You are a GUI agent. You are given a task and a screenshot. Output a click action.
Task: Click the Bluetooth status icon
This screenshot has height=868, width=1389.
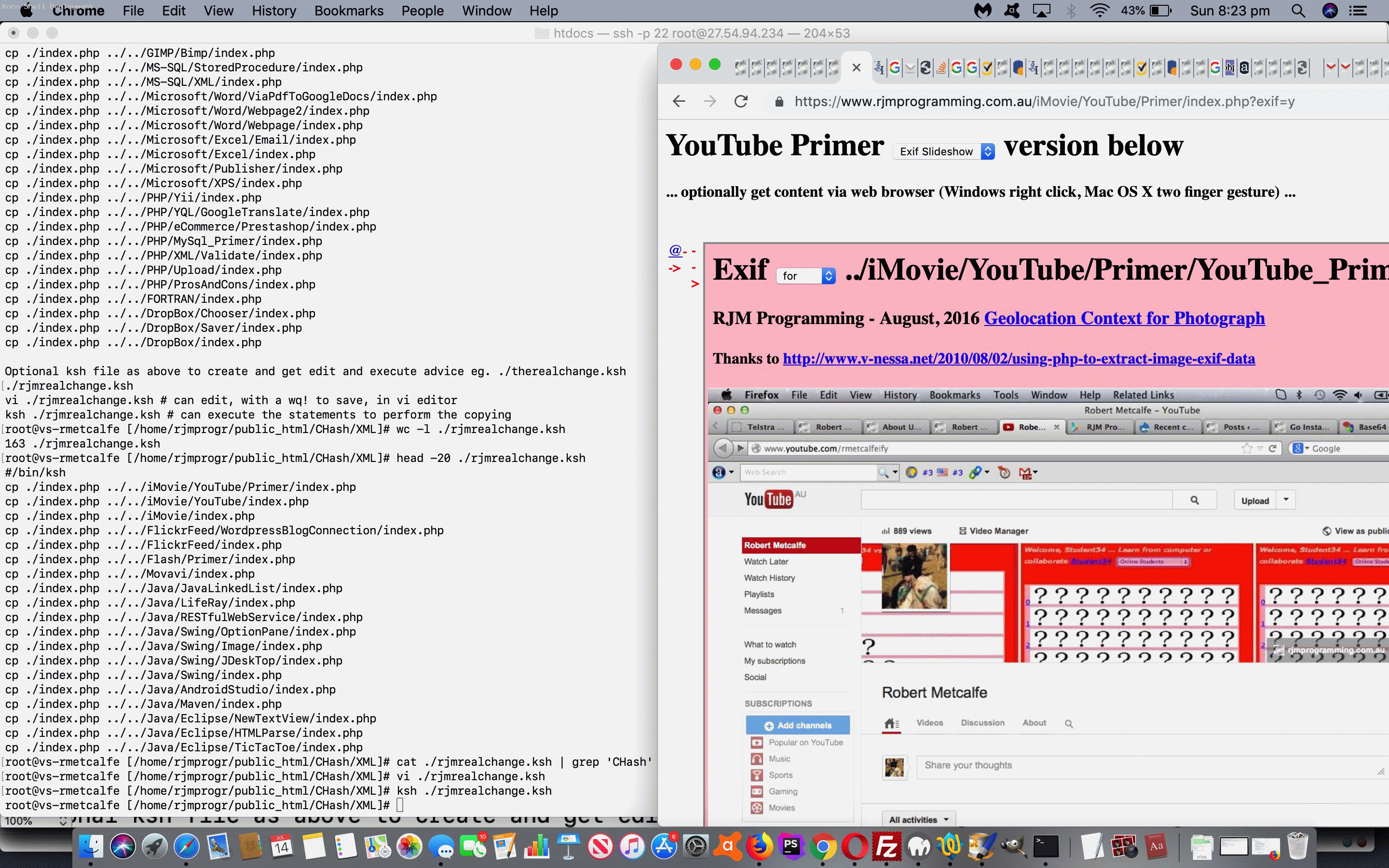point(1071,11)
